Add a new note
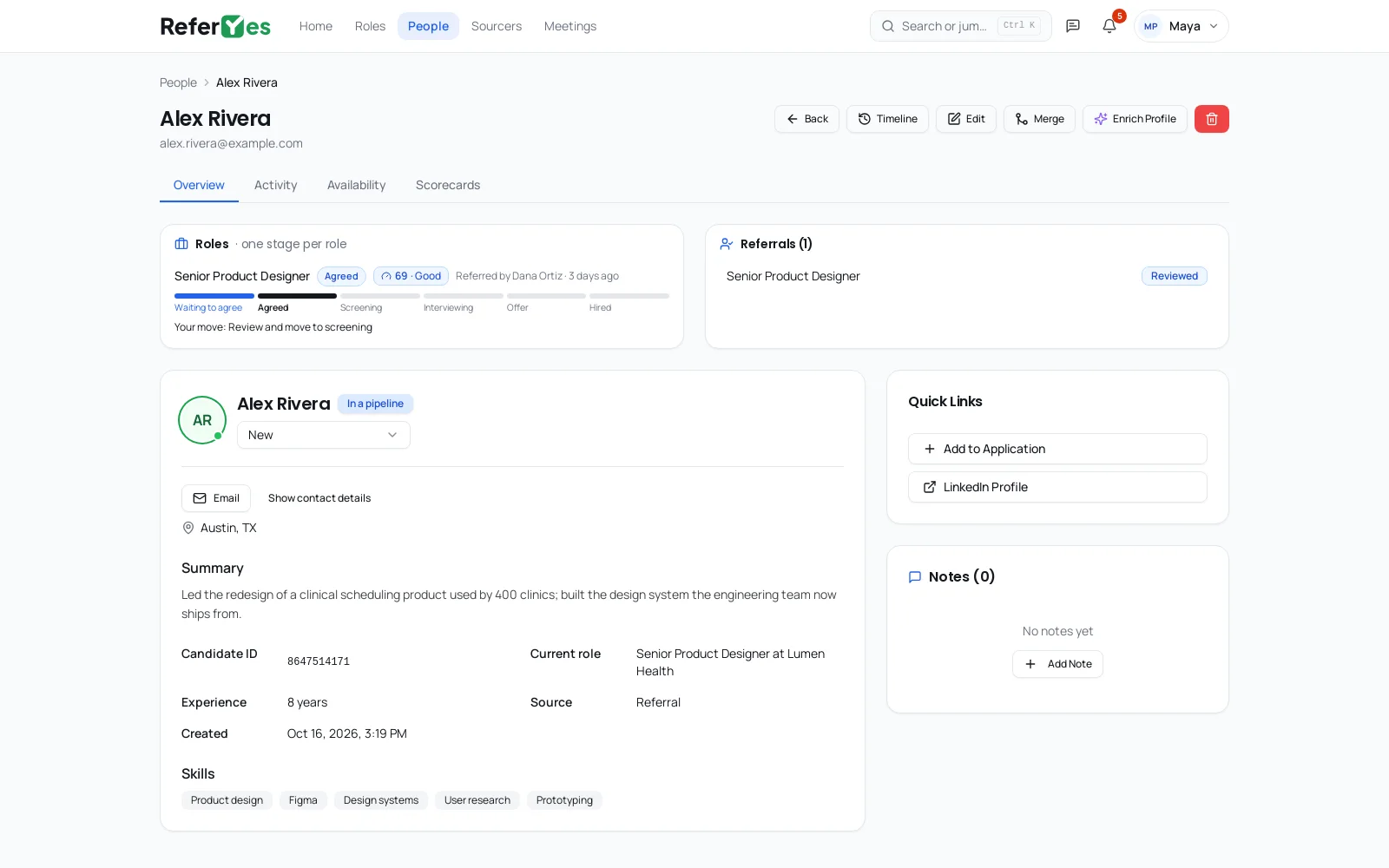The image size is (1389, 868). coord(1057,664)
